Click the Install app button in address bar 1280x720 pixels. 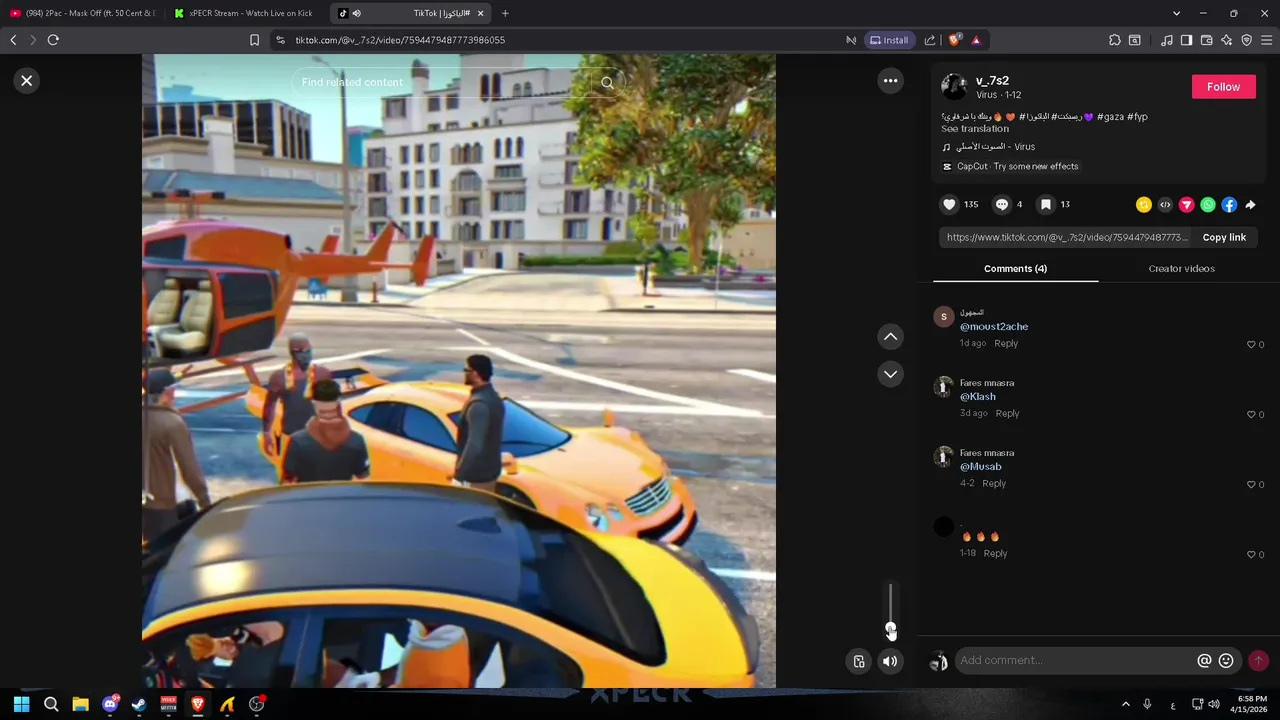tap(889, 40)
